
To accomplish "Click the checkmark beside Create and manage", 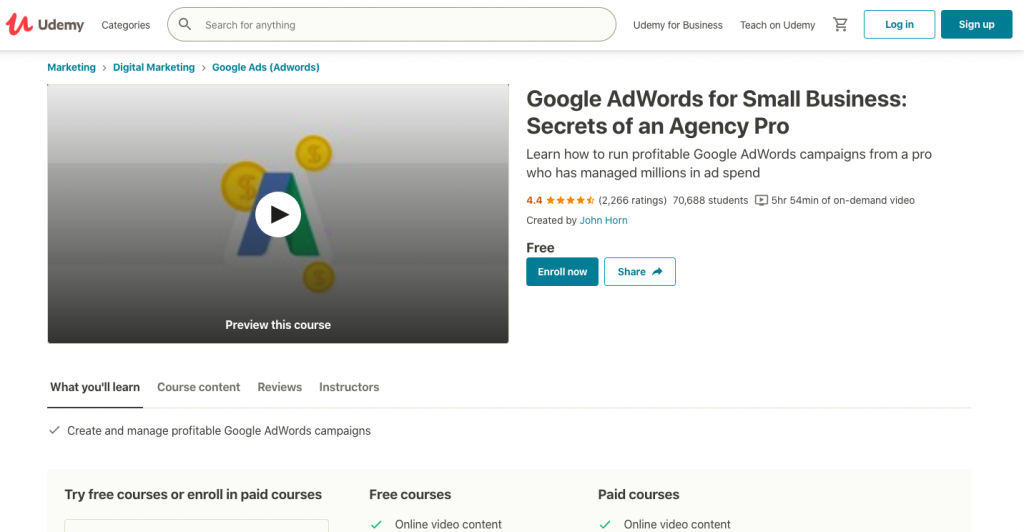I will [x=54, y=430].
